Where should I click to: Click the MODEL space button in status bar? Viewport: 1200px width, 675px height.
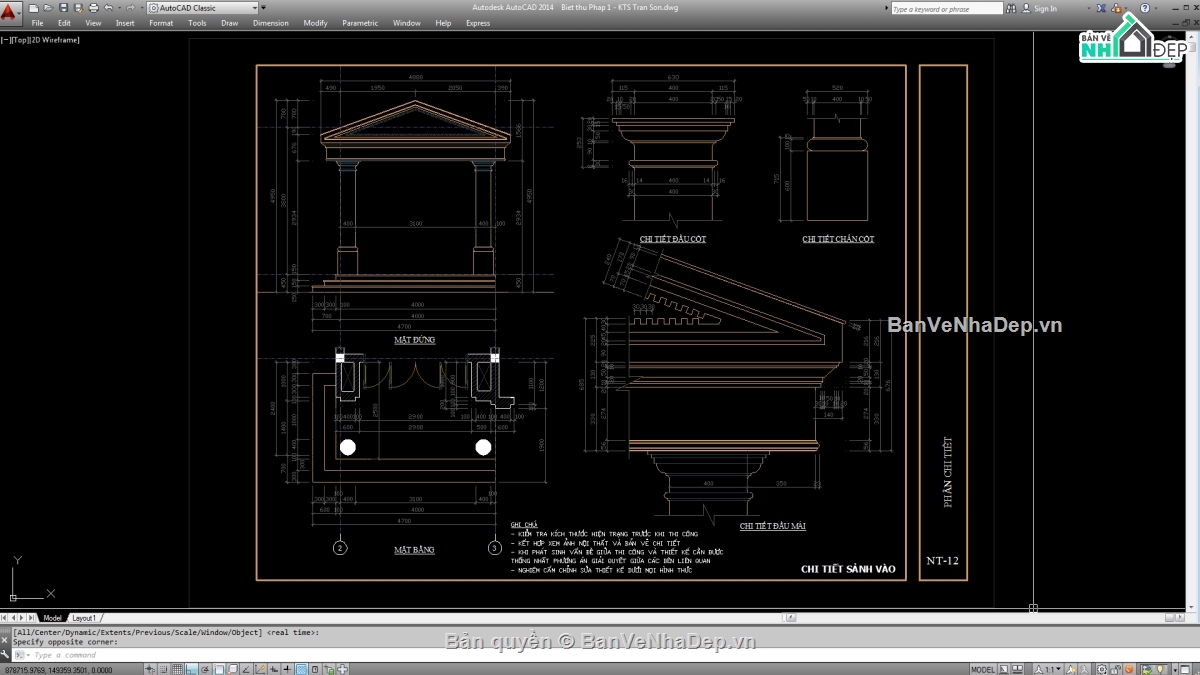[983, 669]
